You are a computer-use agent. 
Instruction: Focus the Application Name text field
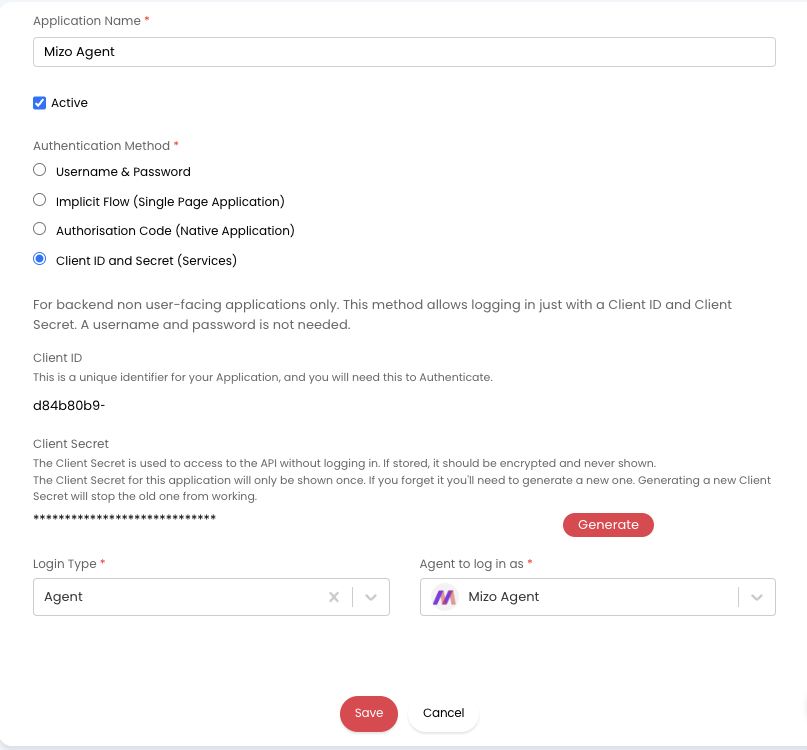point(404,52)
